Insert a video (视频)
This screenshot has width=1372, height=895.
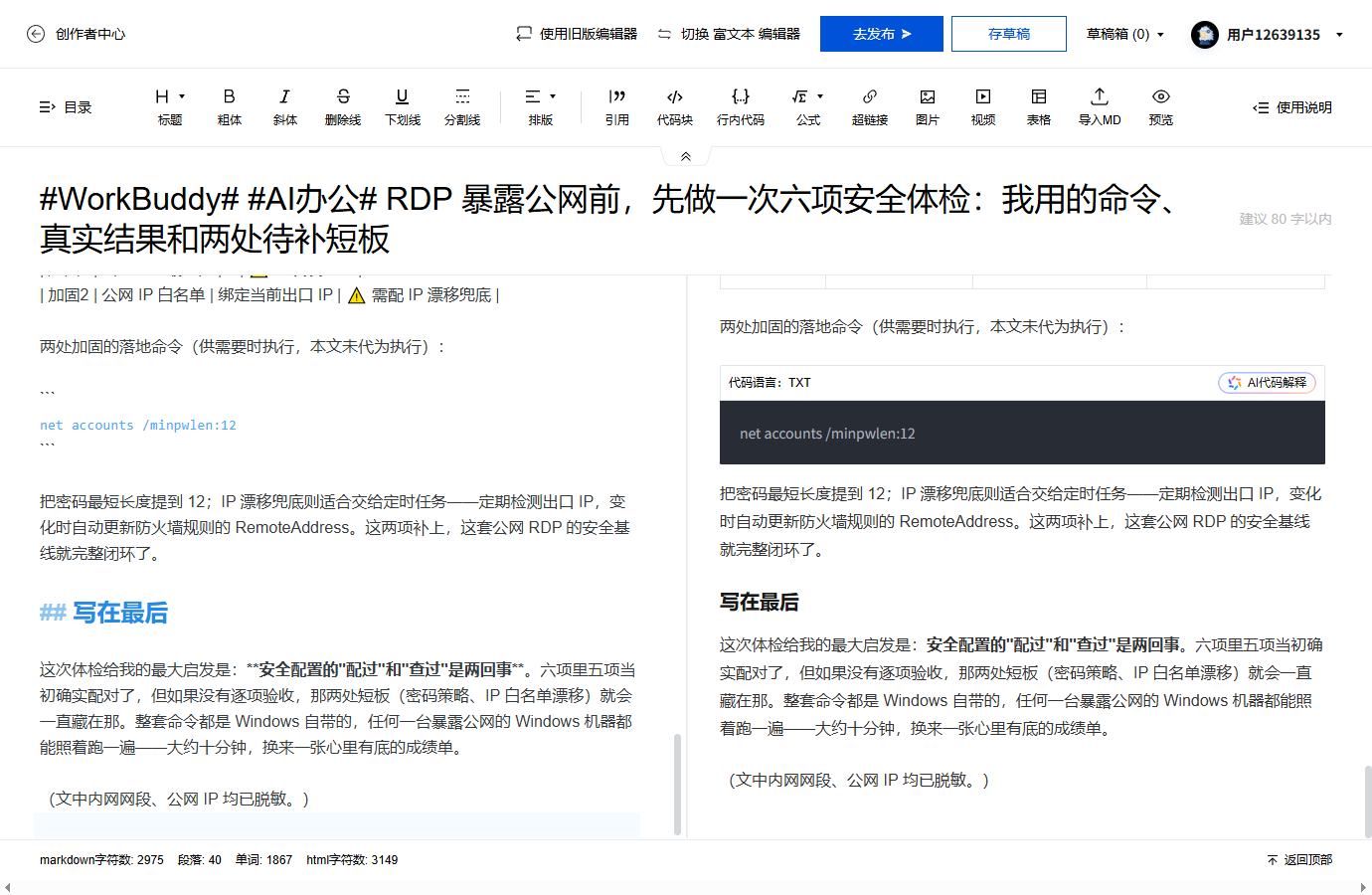click(x=983, y=106)
